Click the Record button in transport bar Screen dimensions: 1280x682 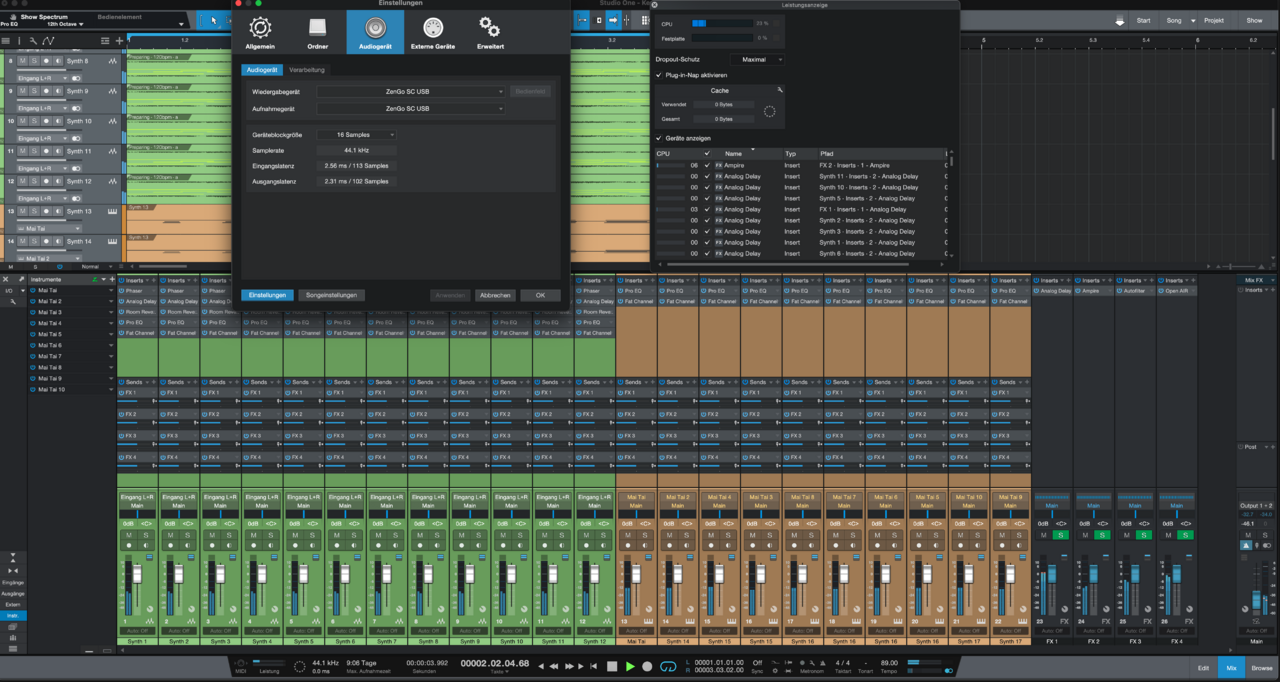[647, 666]
